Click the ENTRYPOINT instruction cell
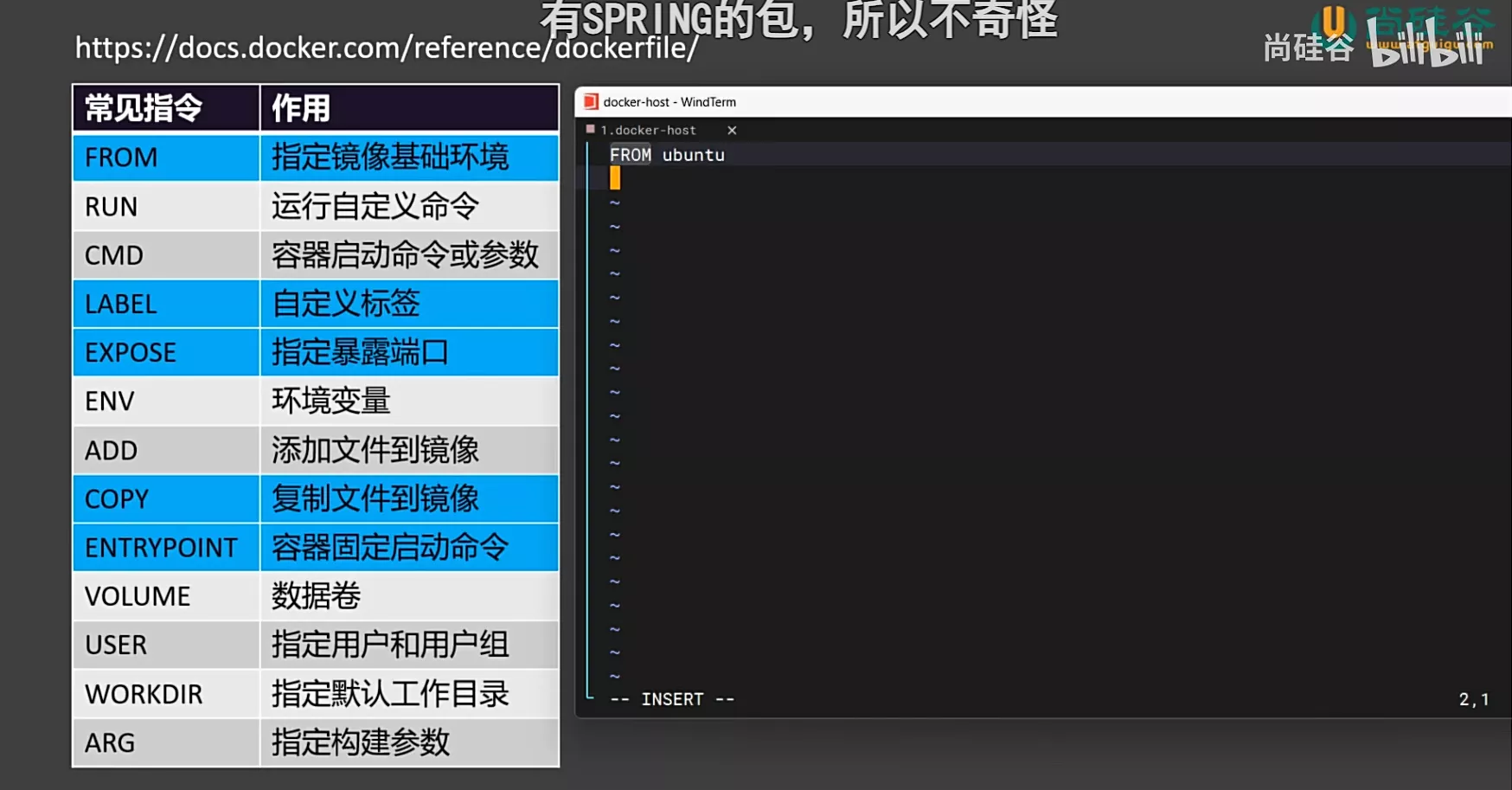Viewport: 1512px width, 790px height. coord(166,548)
